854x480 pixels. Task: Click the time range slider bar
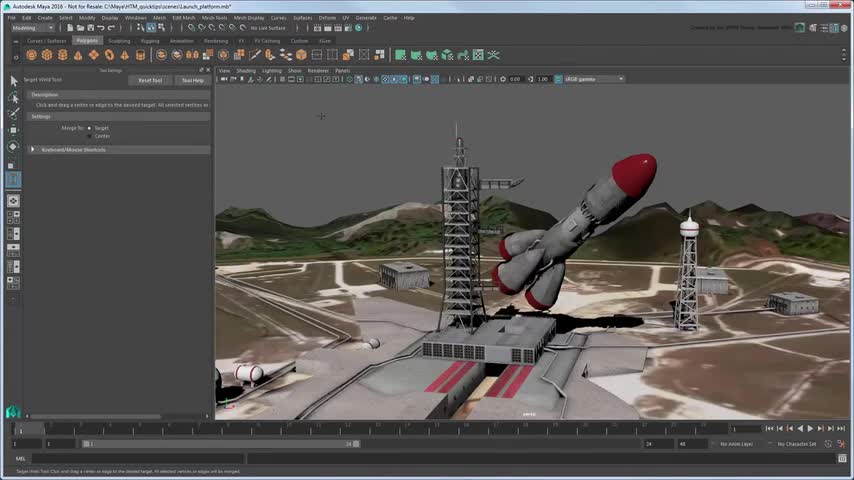tap(220, 443)
